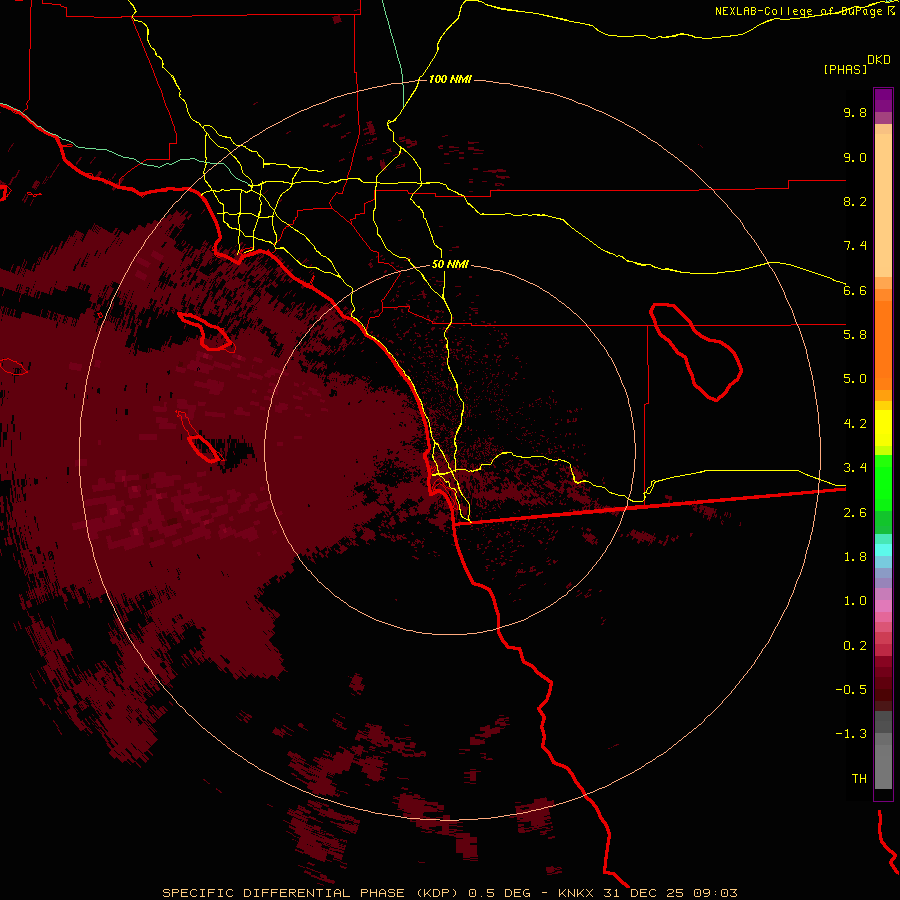Click the 5.8 scale value
The width and height of the screenshot is (900, 900).
click(855, 335)
